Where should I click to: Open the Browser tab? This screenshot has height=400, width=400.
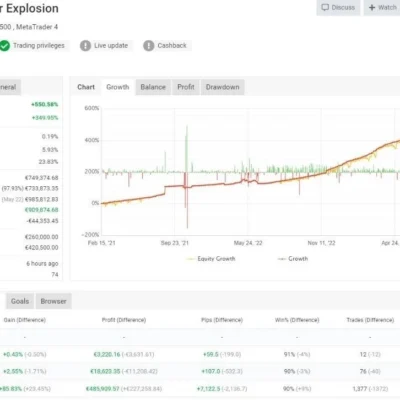coord(53,301)
